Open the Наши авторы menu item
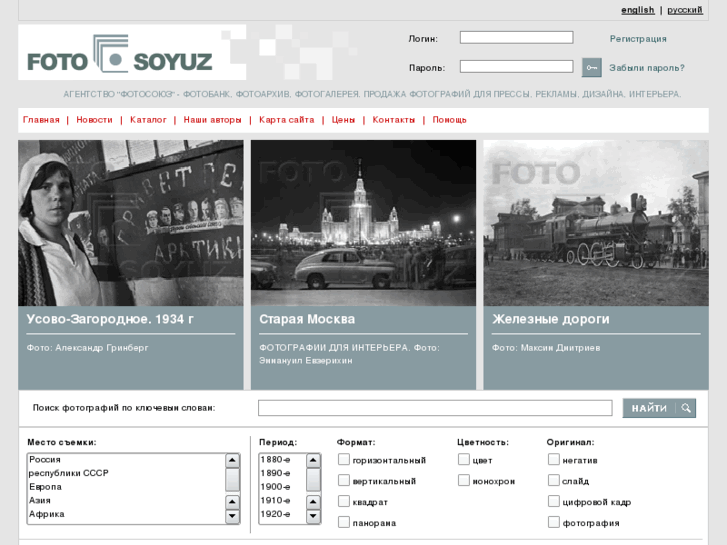727x545 pixels. pyautogui.click(x=212, y=120)
